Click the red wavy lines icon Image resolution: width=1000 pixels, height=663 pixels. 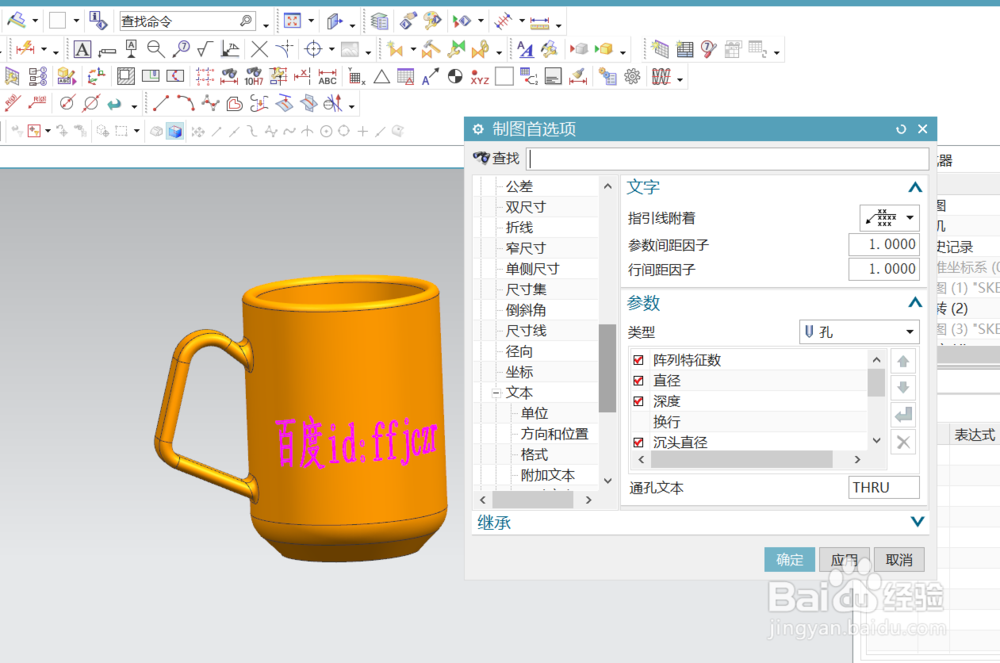(x=661, y=77)
